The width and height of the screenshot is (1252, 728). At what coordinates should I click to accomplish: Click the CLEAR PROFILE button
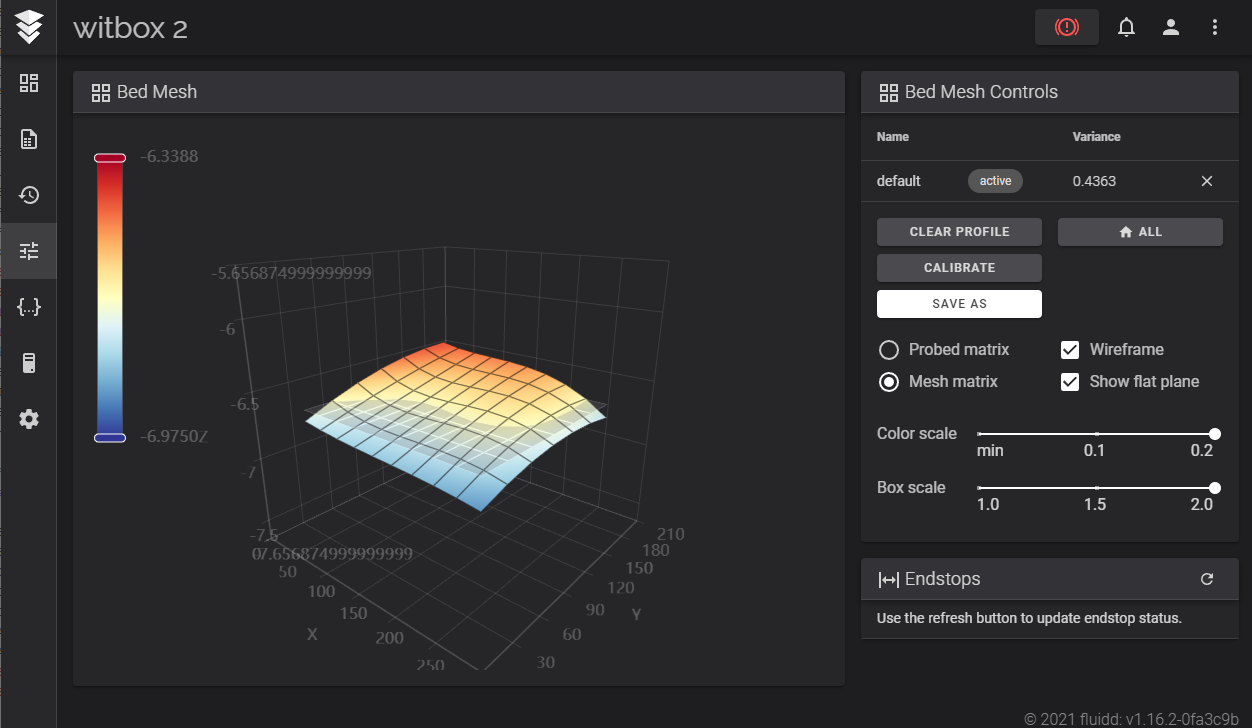pos(959,232)
